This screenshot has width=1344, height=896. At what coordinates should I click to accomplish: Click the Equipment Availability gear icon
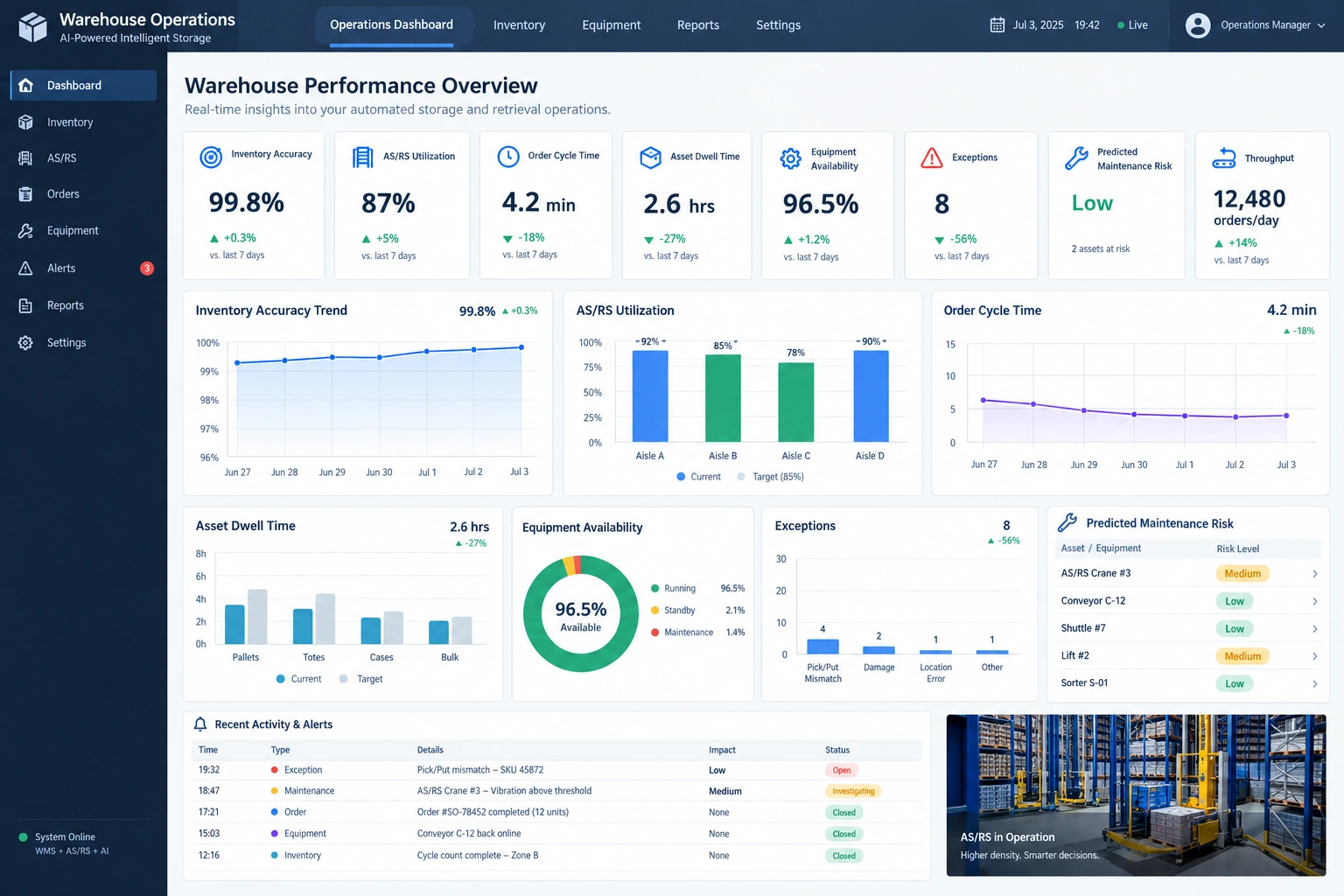tap(791, 158)
